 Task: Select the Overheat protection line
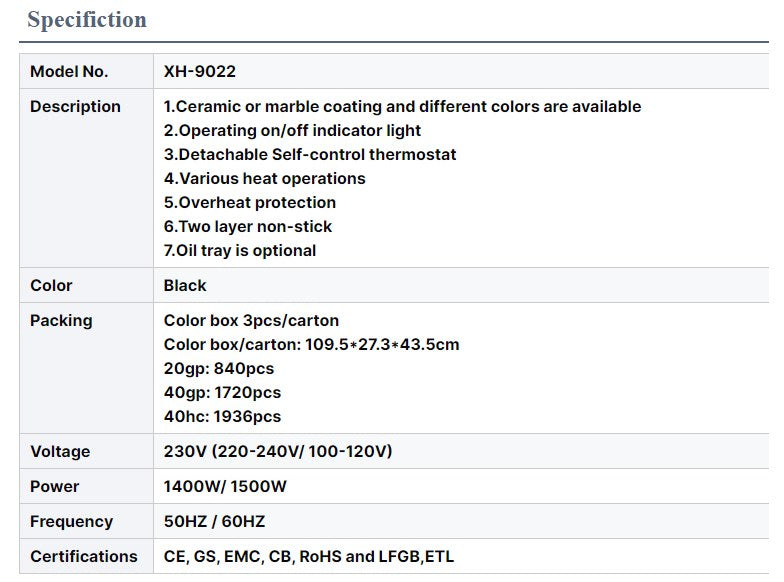250,202
